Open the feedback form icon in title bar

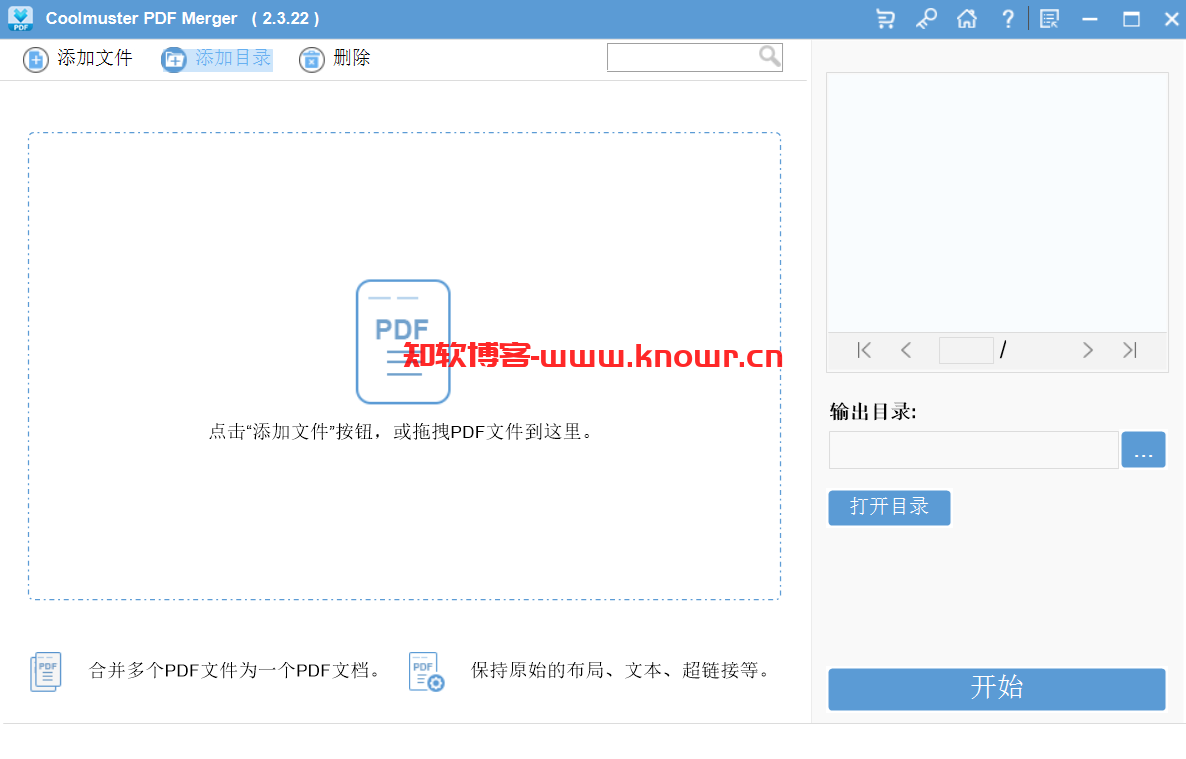point(1049,18)
